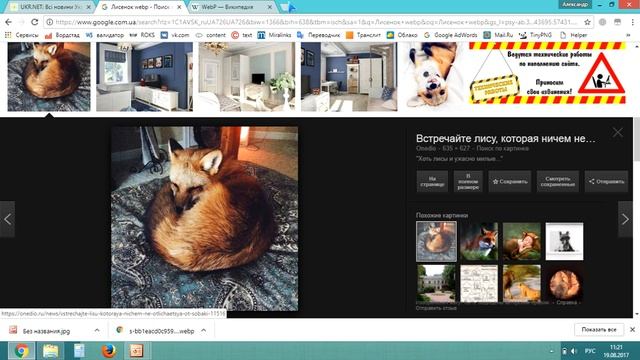640x360 pixels.
Task: Close the Лисенок webp tab
Action: point(179,7)
